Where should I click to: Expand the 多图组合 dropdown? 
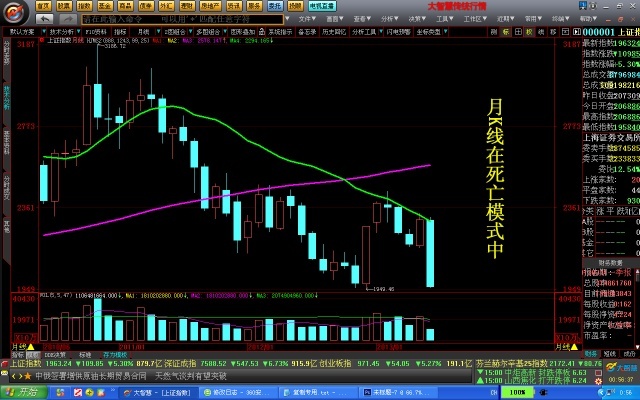(x=224, y=31)
